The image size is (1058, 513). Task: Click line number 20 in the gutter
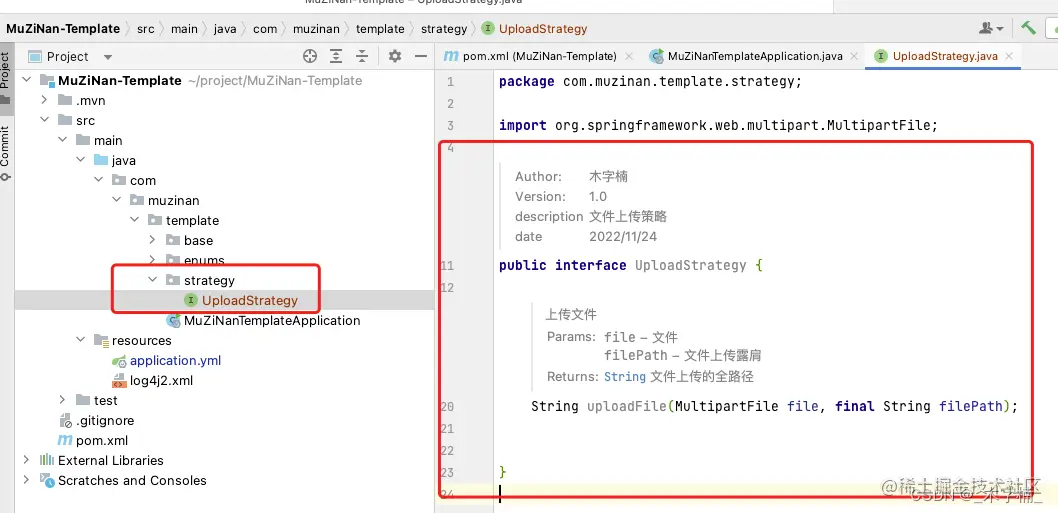pyautogui.click(x=446, y=406)
